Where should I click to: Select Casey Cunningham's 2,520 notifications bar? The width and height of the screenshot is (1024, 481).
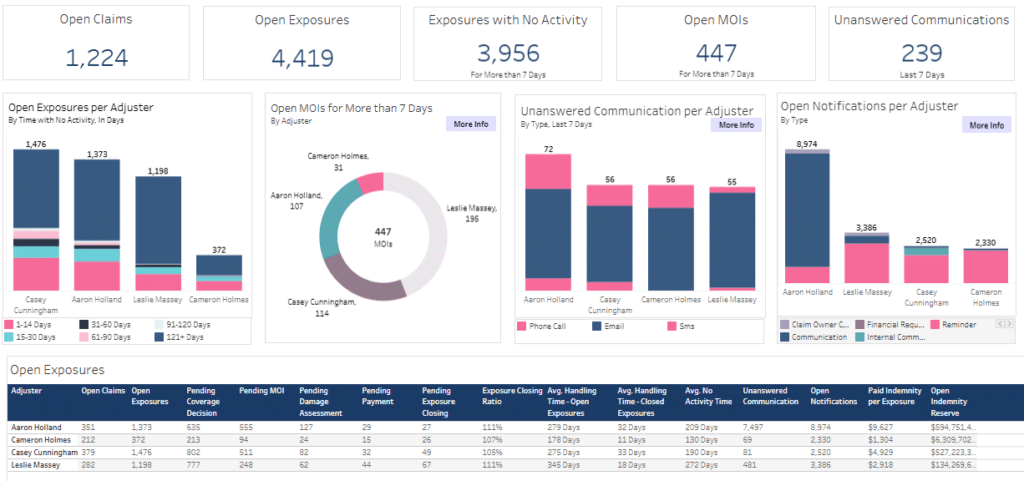926,264
